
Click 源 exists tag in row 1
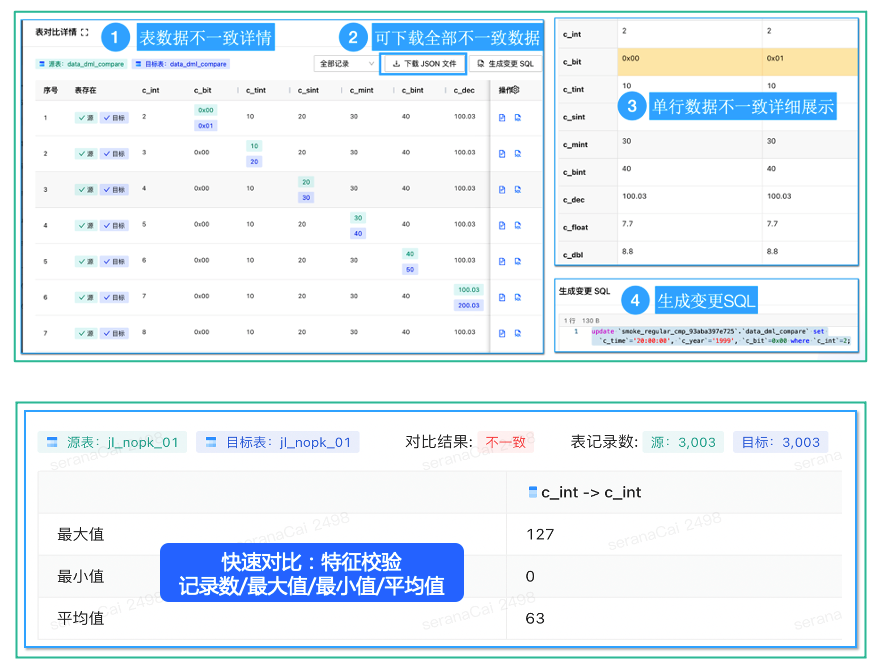tap(86, 118)
